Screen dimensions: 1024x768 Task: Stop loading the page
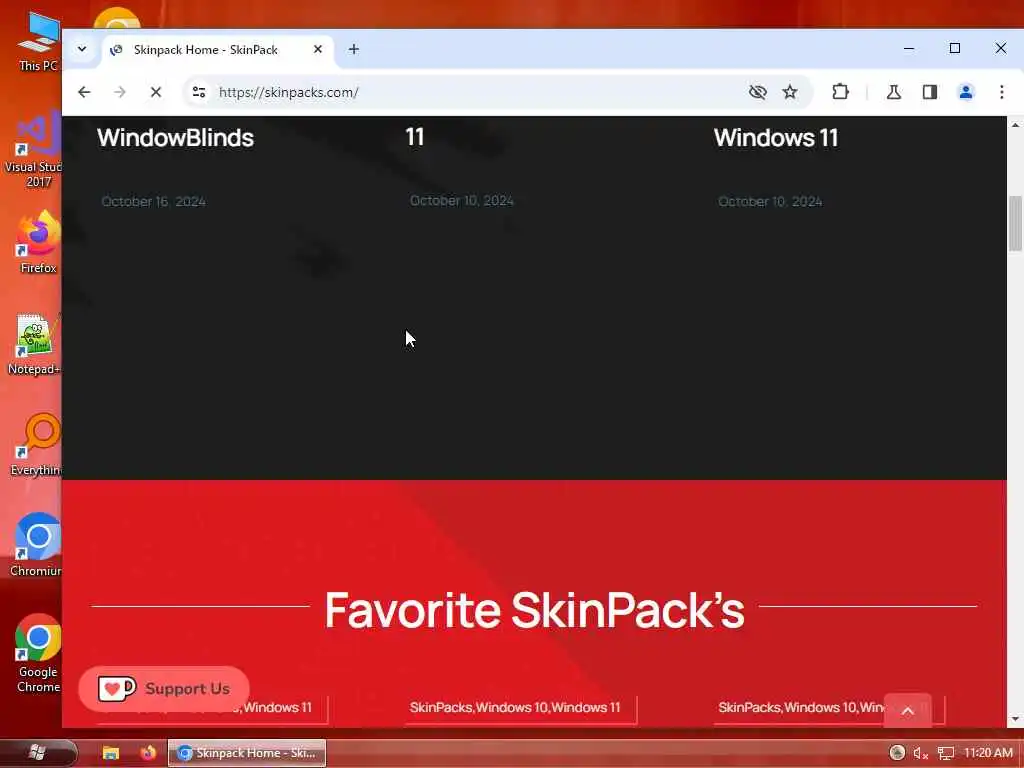155,92
